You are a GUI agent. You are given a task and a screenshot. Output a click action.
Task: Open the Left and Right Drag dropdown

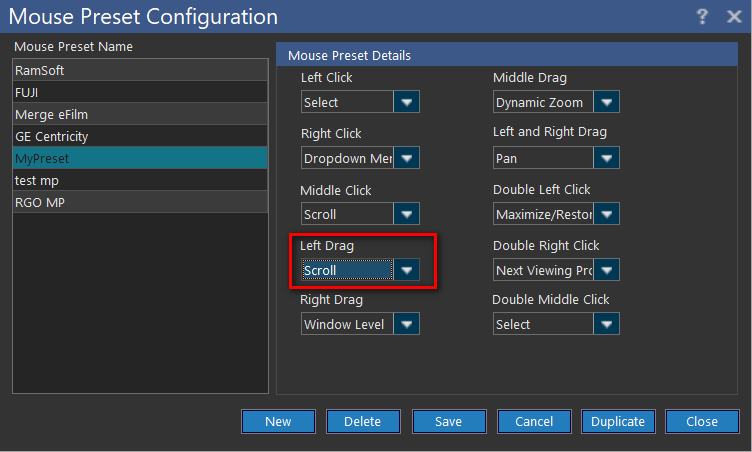[607, 158]
